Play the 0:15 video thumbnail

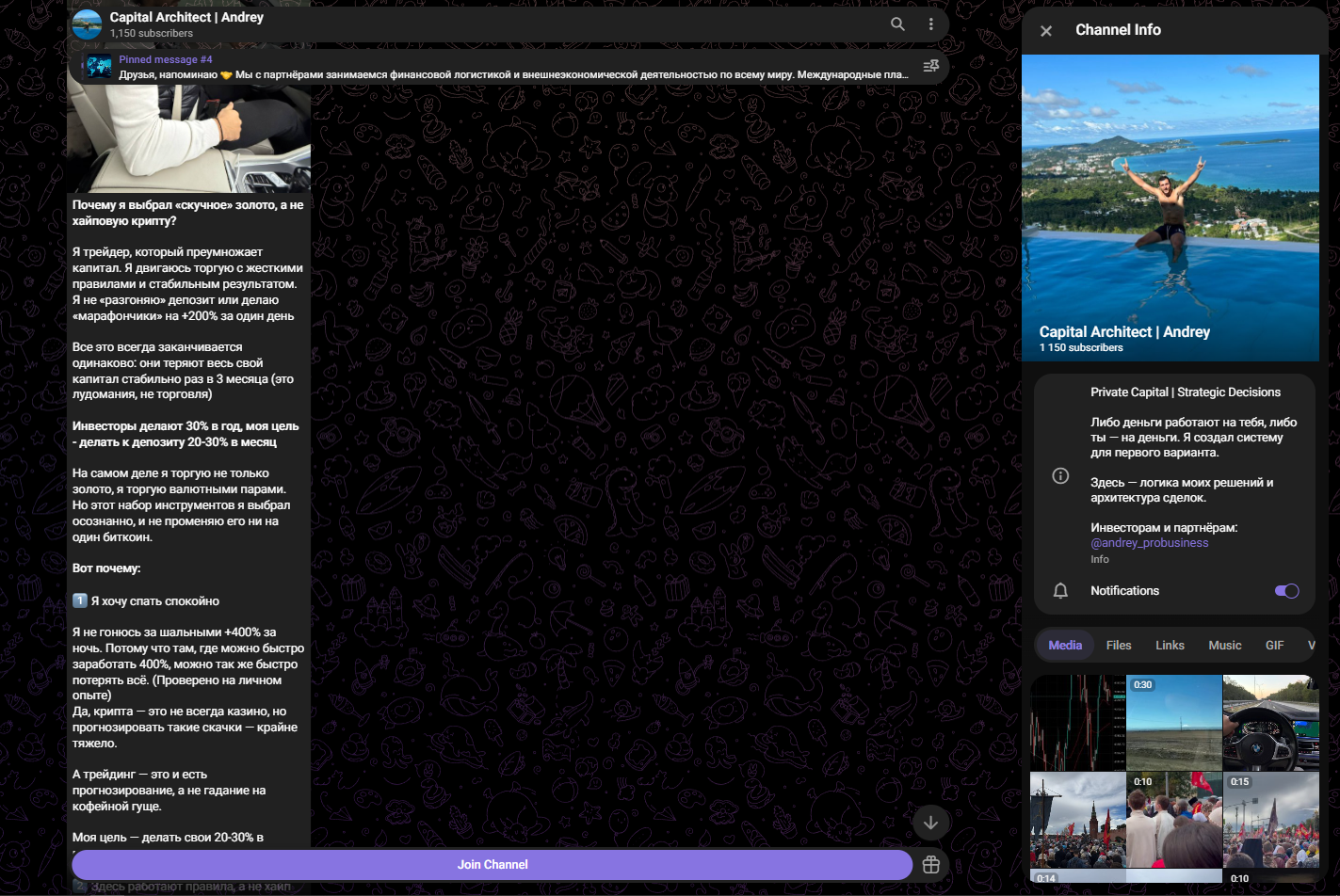pyautogui.click(x=1271, y=820)
